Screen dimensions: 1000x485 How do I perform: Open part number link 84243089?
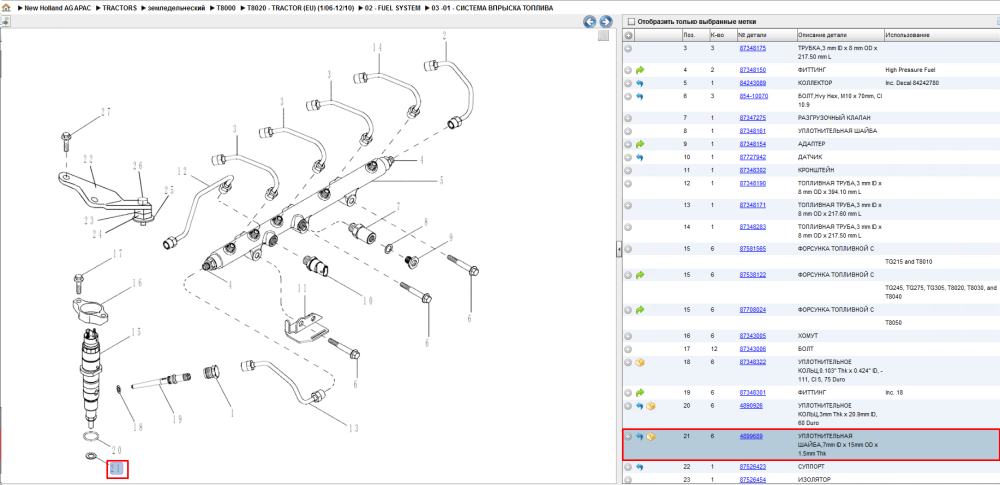(x=753, y=83)
